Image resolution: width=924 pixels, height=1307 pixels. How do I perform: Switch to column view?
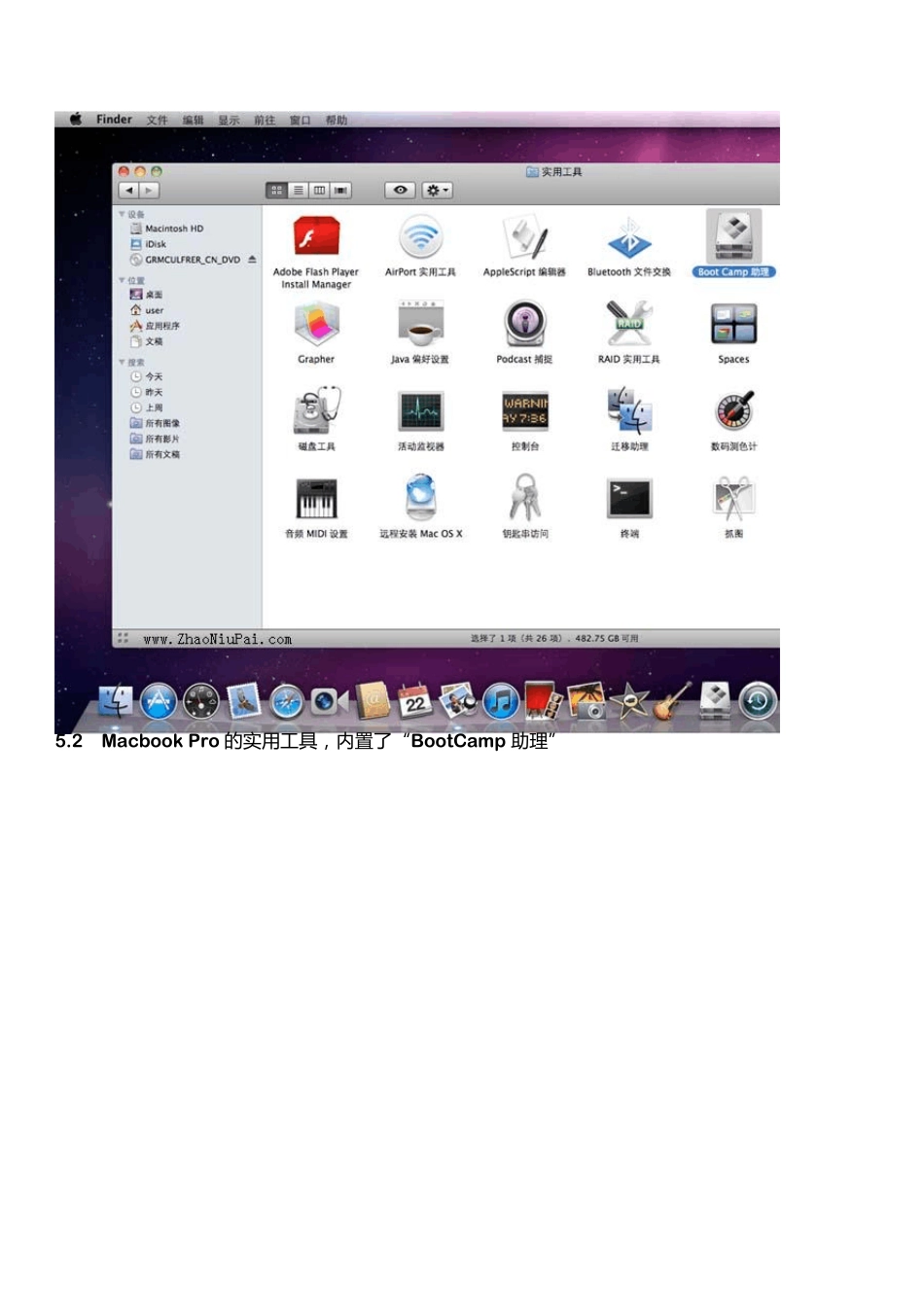click(x=319, y=191)
